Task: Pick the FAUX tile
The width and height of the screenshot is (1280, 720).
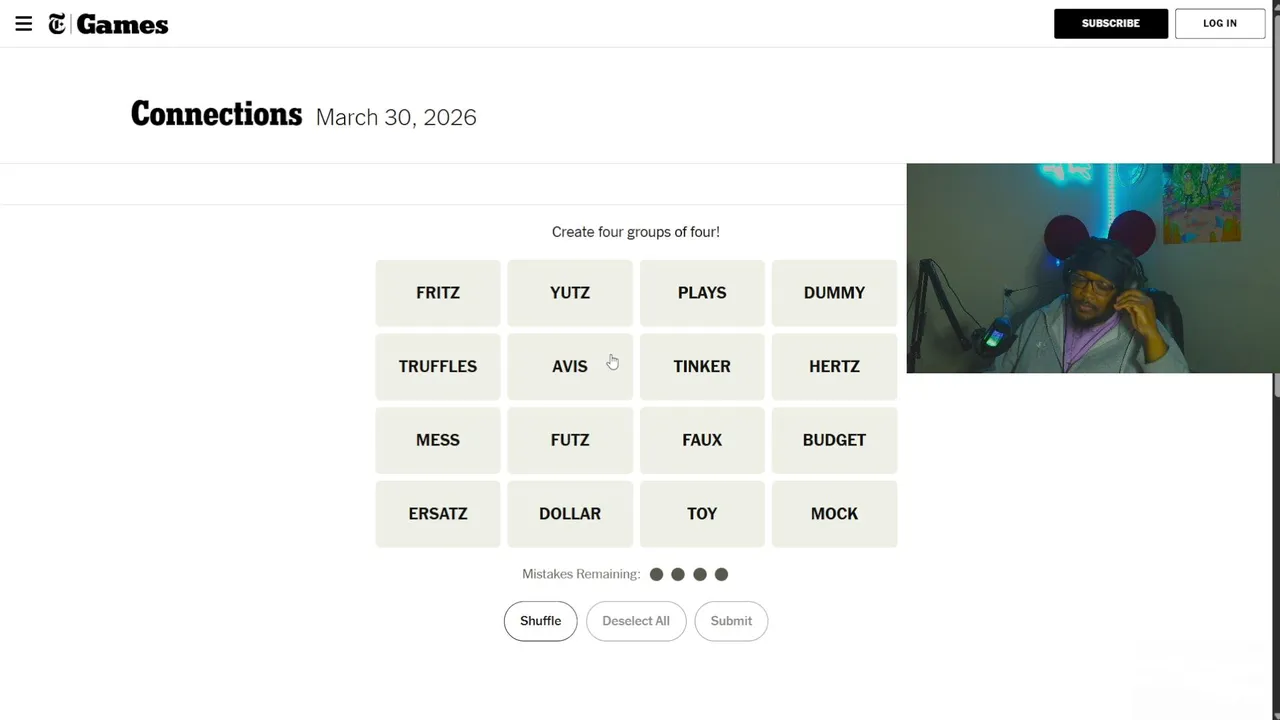Action: (x=702, y=440)
